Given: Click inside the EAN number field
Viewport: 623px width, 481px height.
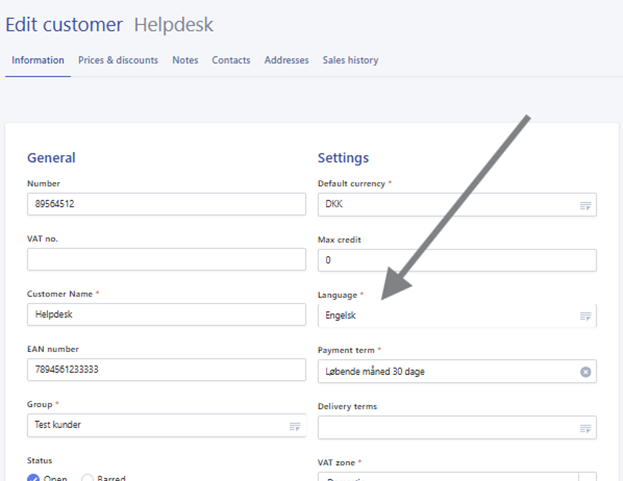Looking at the screenshot, I should pyautogui.click(x=166, y=370).
